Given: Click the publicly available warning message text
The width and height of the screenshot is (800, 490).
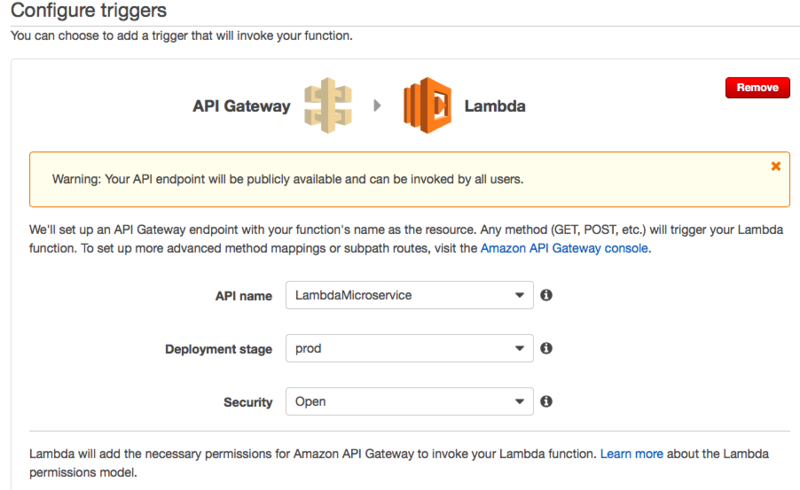Looking at the screenshot, I should (x=288, y=180).
